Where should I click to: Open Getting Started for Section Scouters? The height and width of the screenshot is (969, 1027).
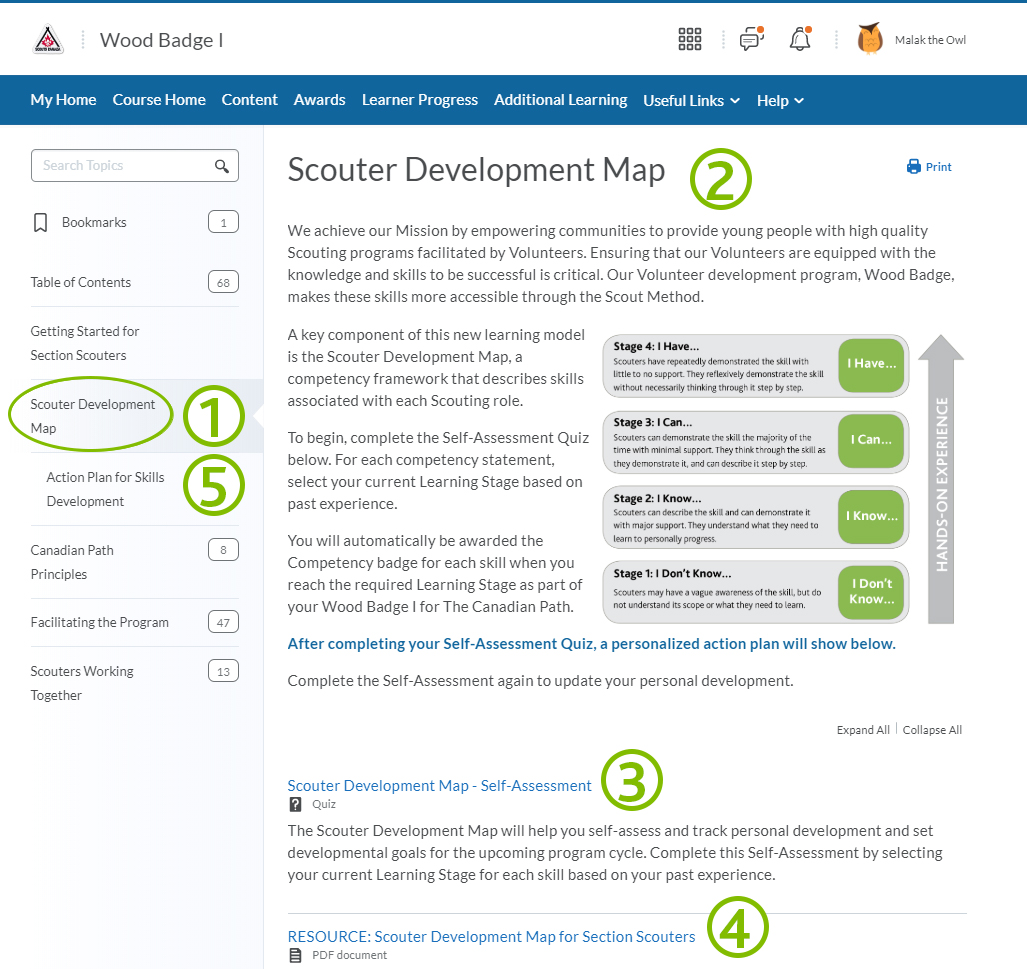[x=85, y=343]
